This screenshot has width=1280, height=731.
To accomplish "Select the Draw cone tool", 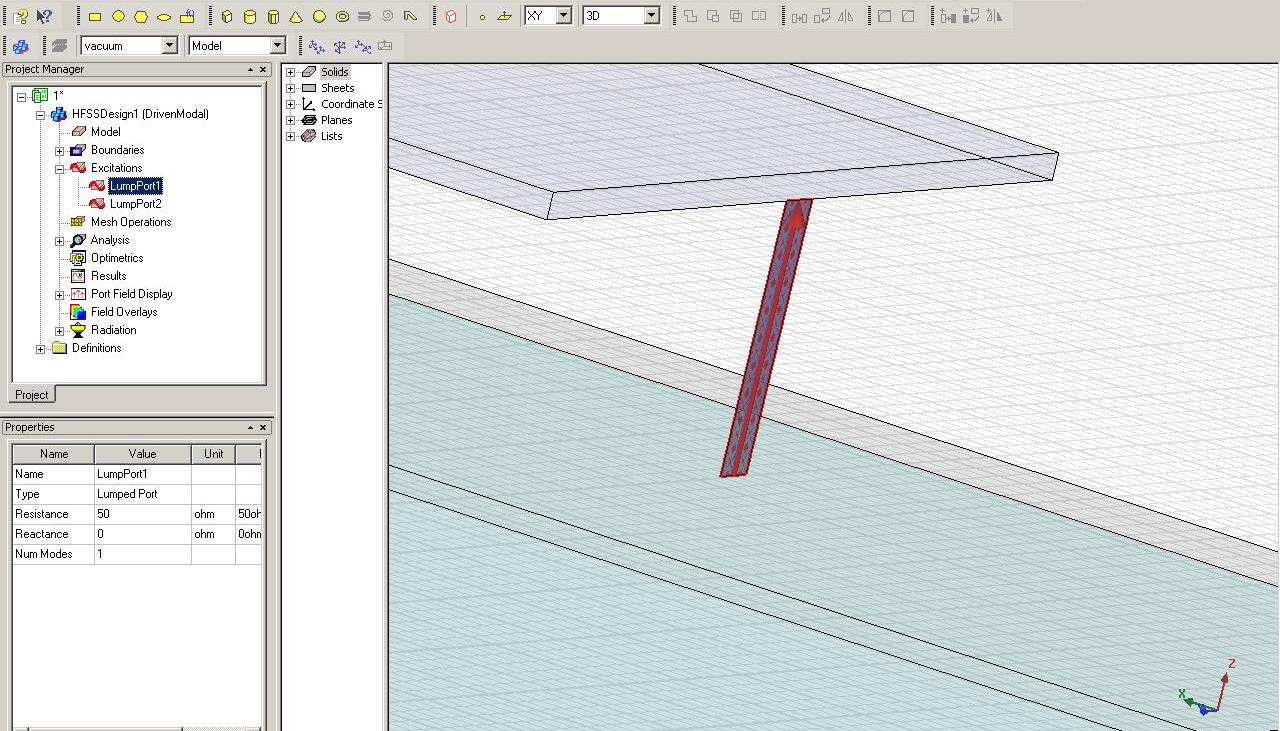I will point(296,16).
